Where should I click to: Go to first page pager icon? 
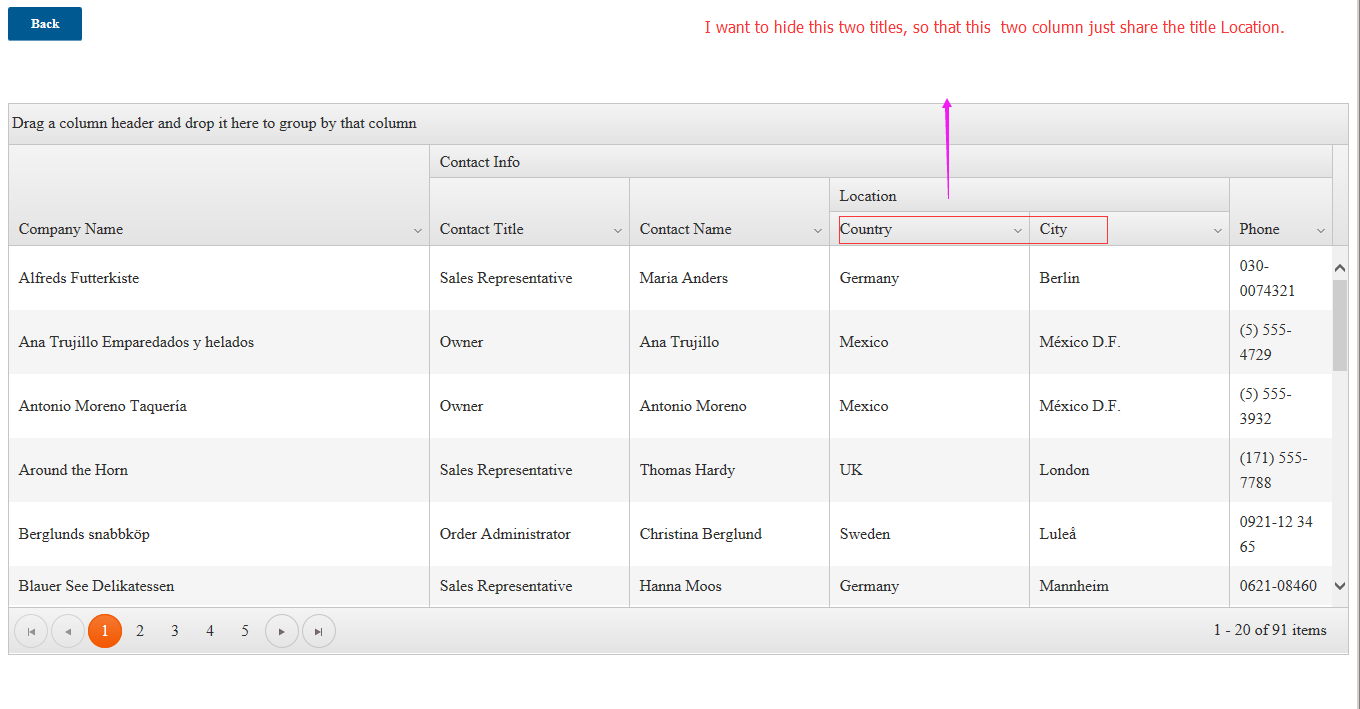coord(31,631)
